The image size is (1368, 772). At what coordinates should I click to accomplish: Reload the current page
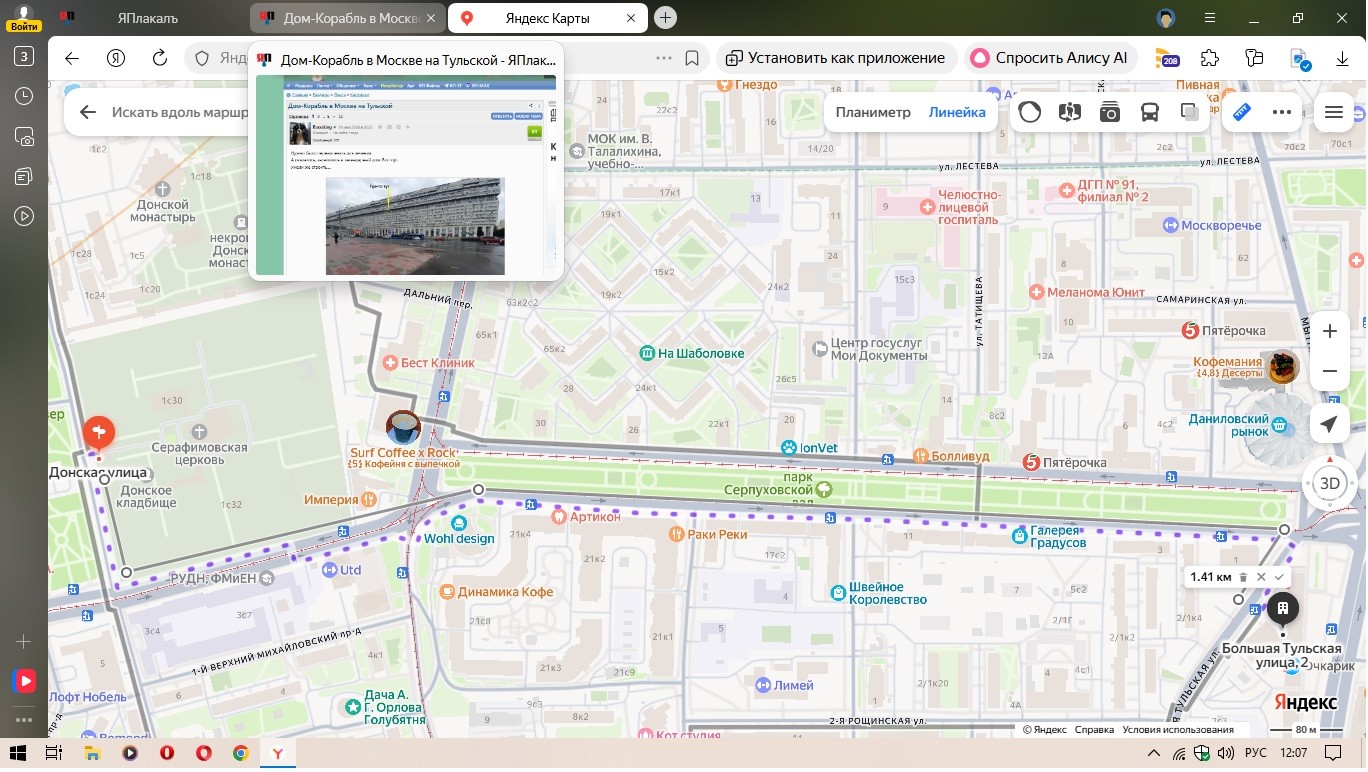click(x=159, y=58)
